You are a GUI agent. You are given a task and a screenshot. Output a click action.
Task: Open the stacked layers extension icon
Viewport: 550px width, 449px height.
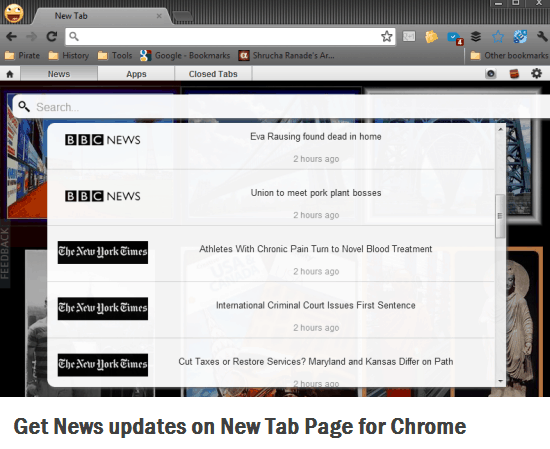pyautogui.click(x=476, y=36)
